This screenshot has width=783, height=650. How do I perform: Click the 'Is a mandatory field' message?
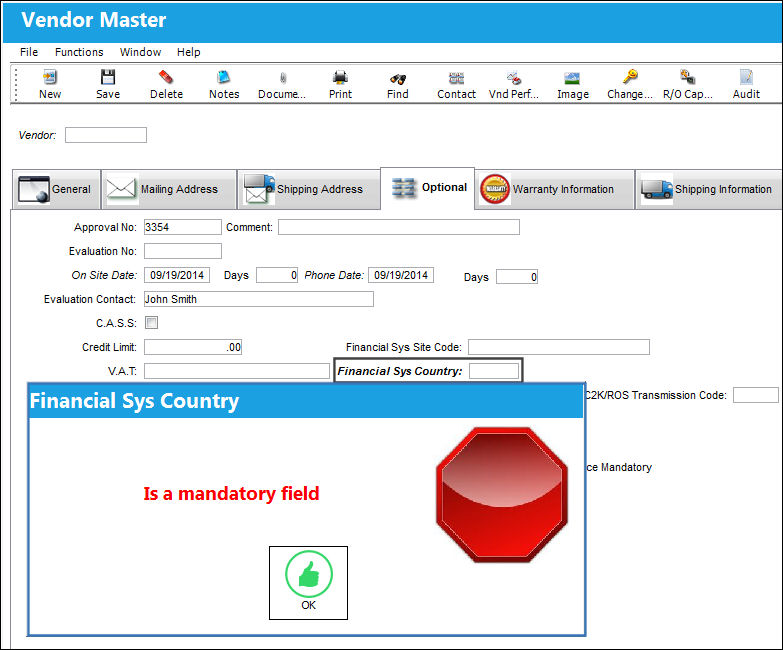tap(231, 494)
